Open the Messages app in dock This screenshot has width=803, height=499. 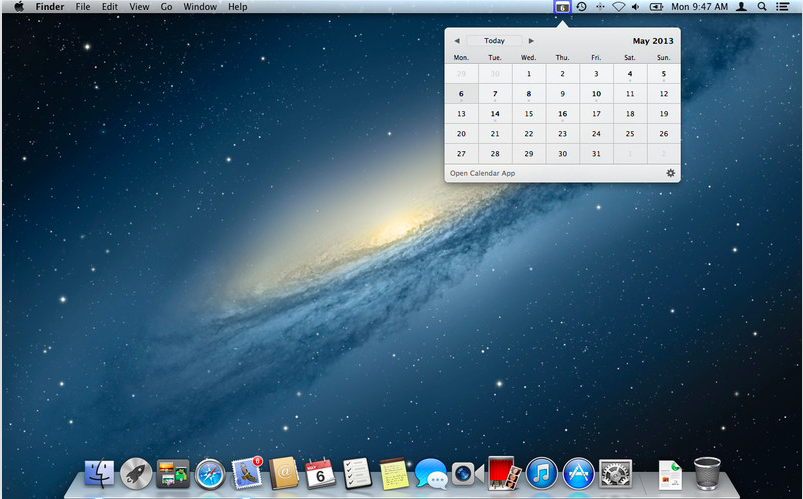point(430,474)
